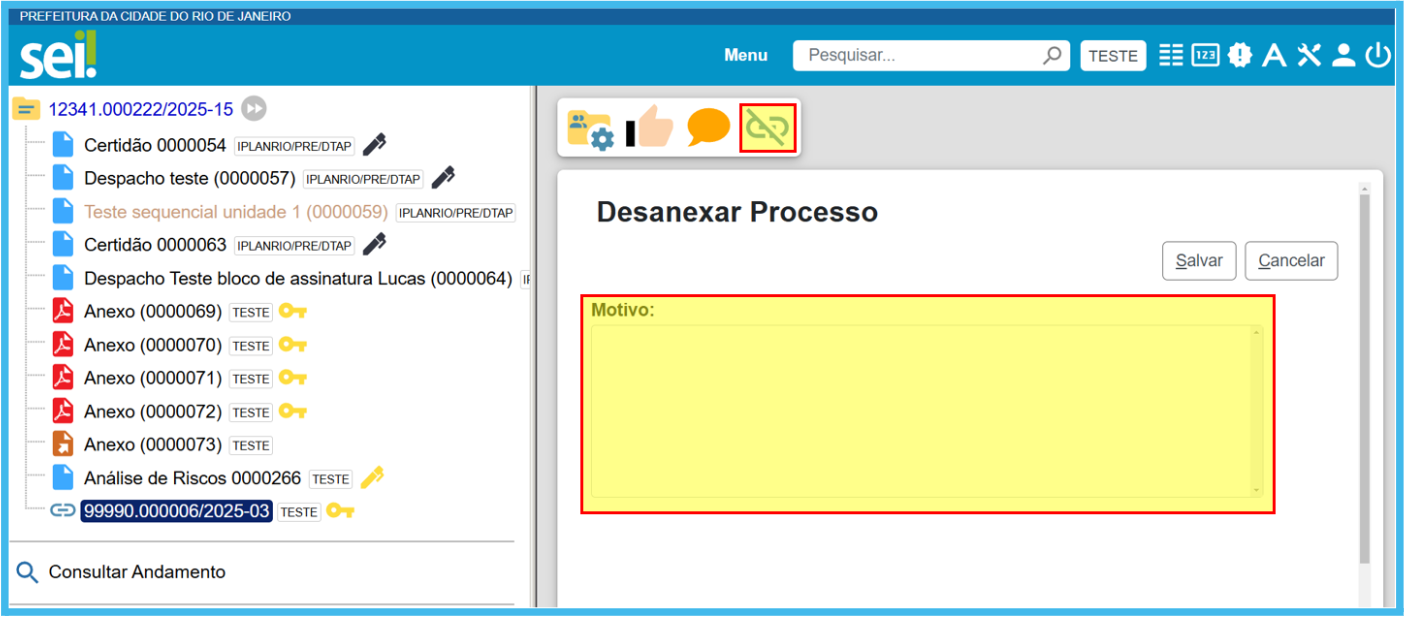Click the thumbs-up icon in the toolbar
This screenshot has width=1405, height=617.
(650, 129)
